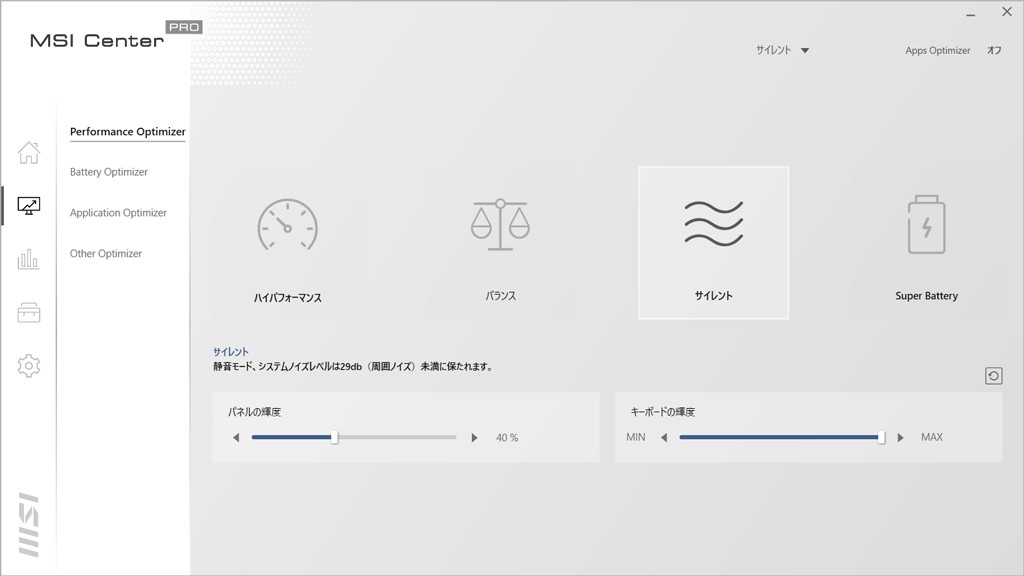Click the MIN keyboard brightness label
The height and width of the screenshot is (576, 1024).
click(635, 437)
